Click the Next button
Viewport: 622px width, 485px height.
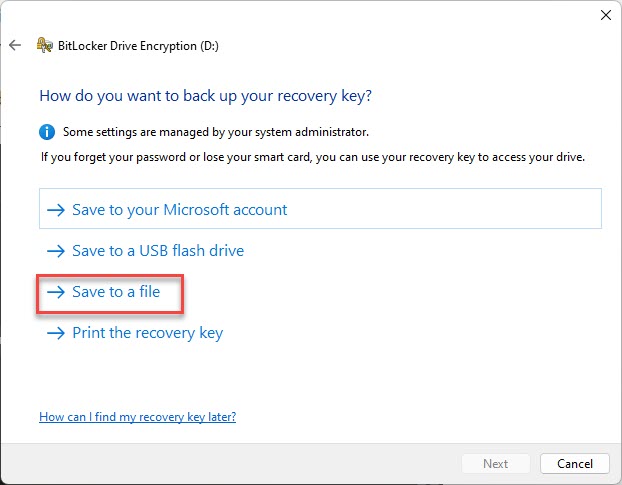point(495,464)
